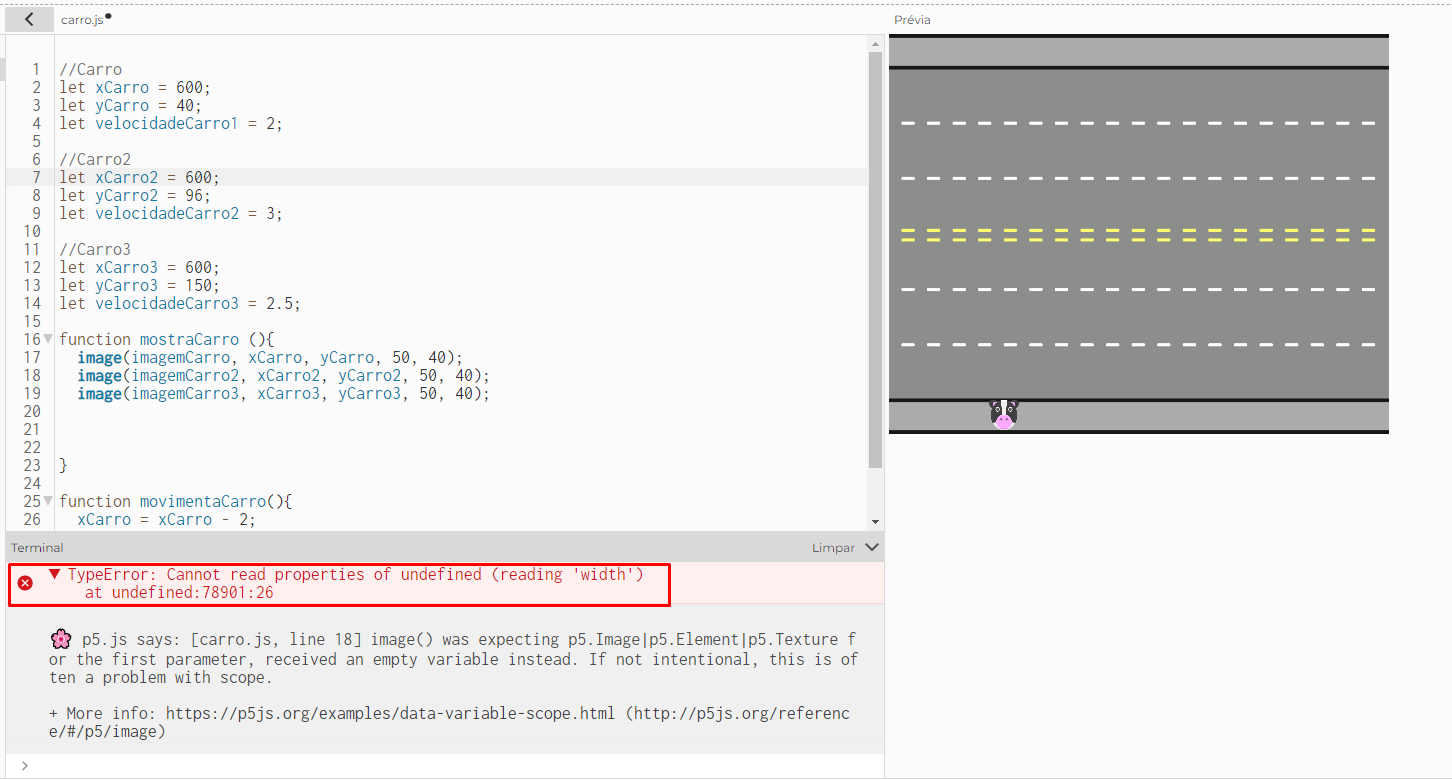
Task: Click the '//Carro2' comment line
Action: [95, 160]
